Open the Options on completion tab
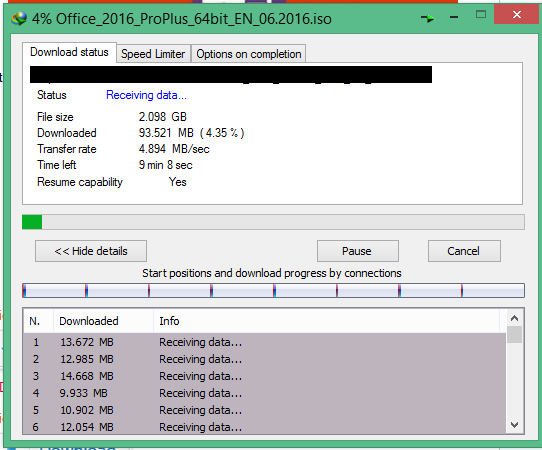Image resolution: width=542 pixels, height=450 pixels. point(249,54)
